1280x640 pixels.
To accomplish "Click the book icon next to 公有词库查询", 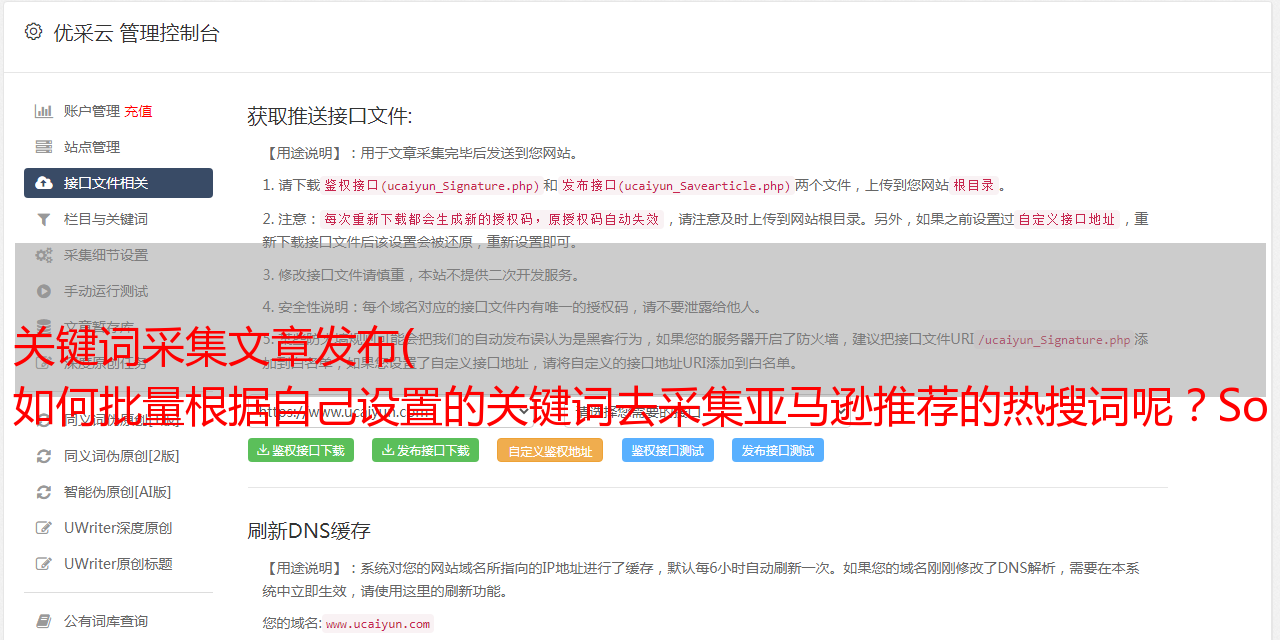I will click(x=44, y=621).
